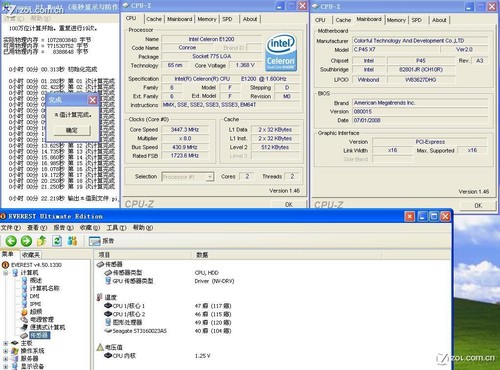
Task: Open SPD tab in CPU-Z processor window
Action: 227,19
